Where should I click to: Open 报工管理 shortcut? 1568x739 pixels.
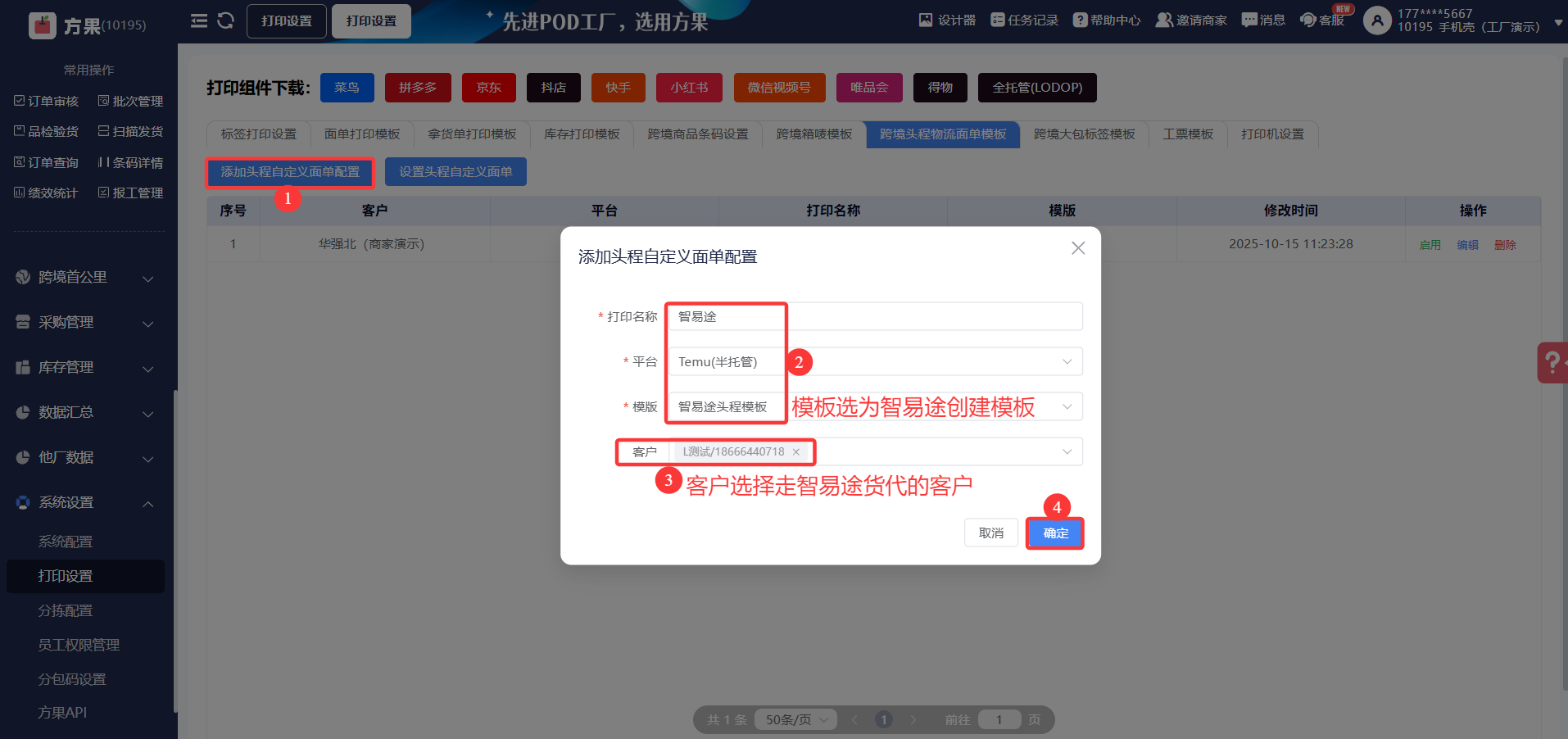pyautogui.click(x=131, y=193)
